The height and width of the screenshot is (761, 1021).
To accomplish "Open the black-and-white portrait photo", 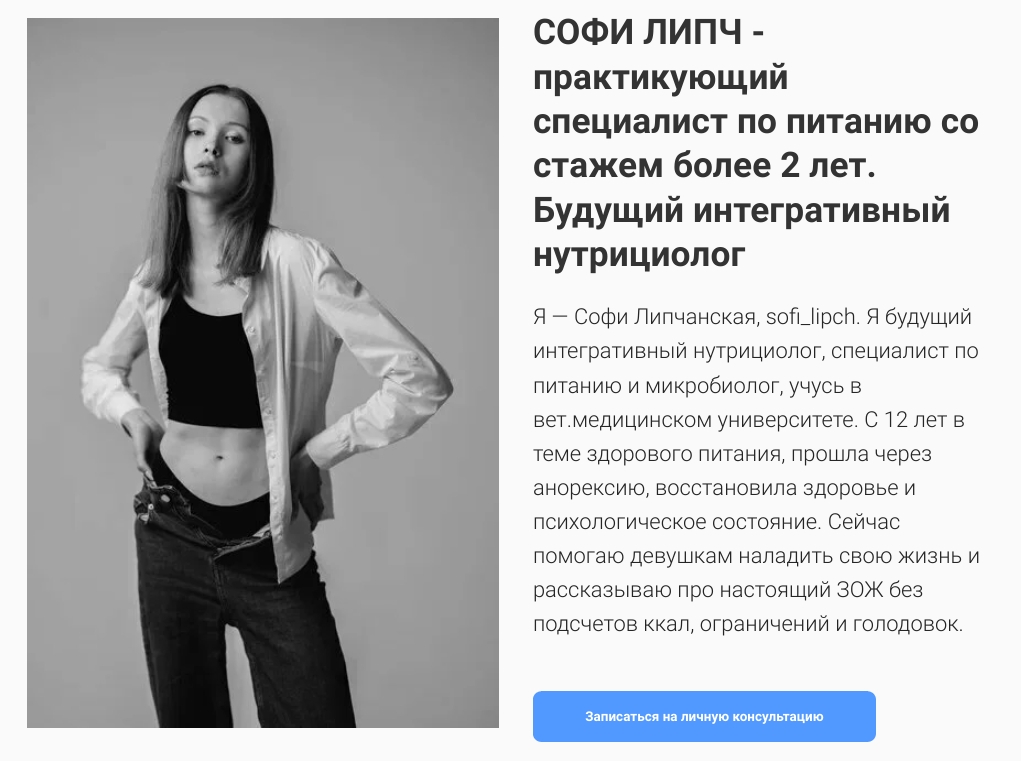I will [x=263, y=373].
